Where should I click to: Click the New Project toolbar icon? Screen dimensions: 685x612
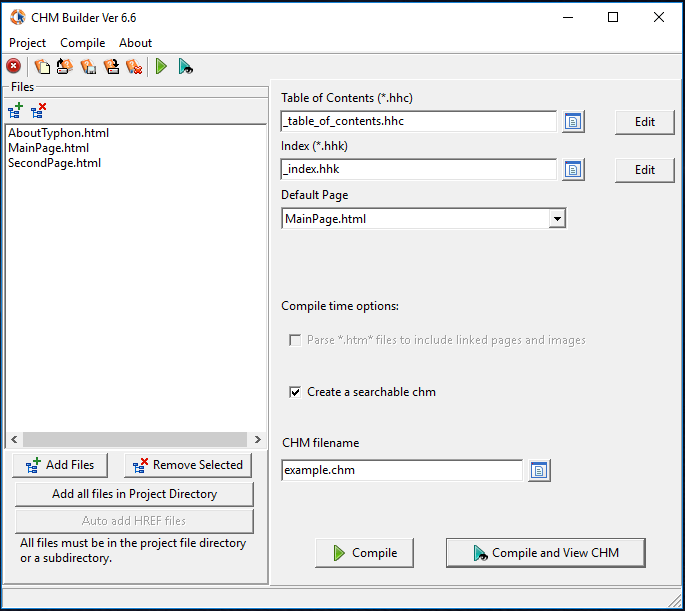[x=42, y=66]
